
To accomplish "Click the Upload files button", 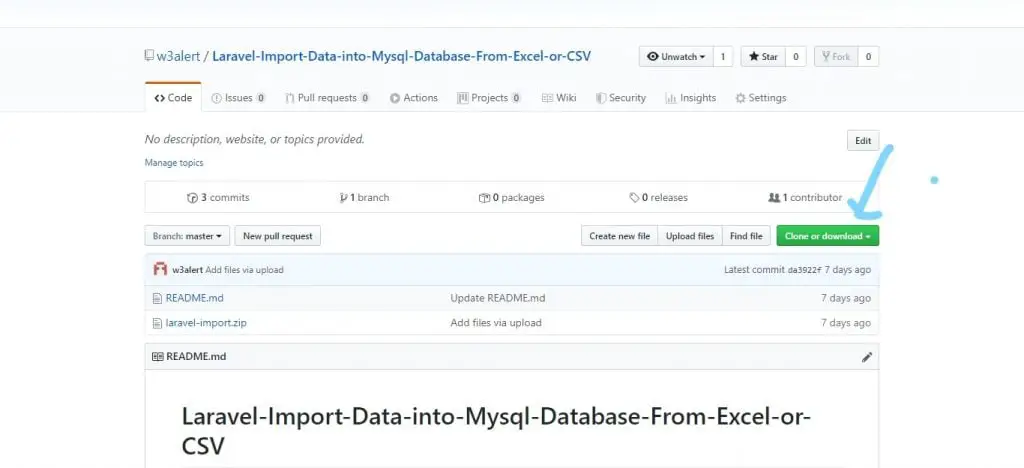I will (690, 236).
